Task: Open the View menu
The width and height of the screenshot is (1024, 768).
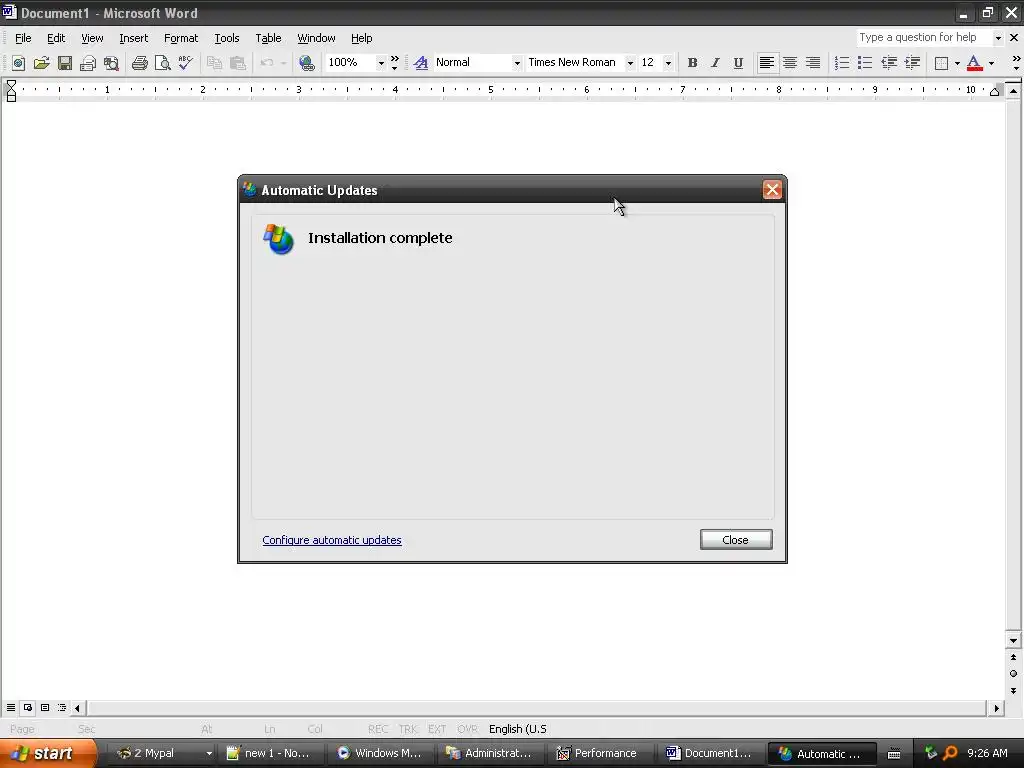Action: (x=92, y=38)
